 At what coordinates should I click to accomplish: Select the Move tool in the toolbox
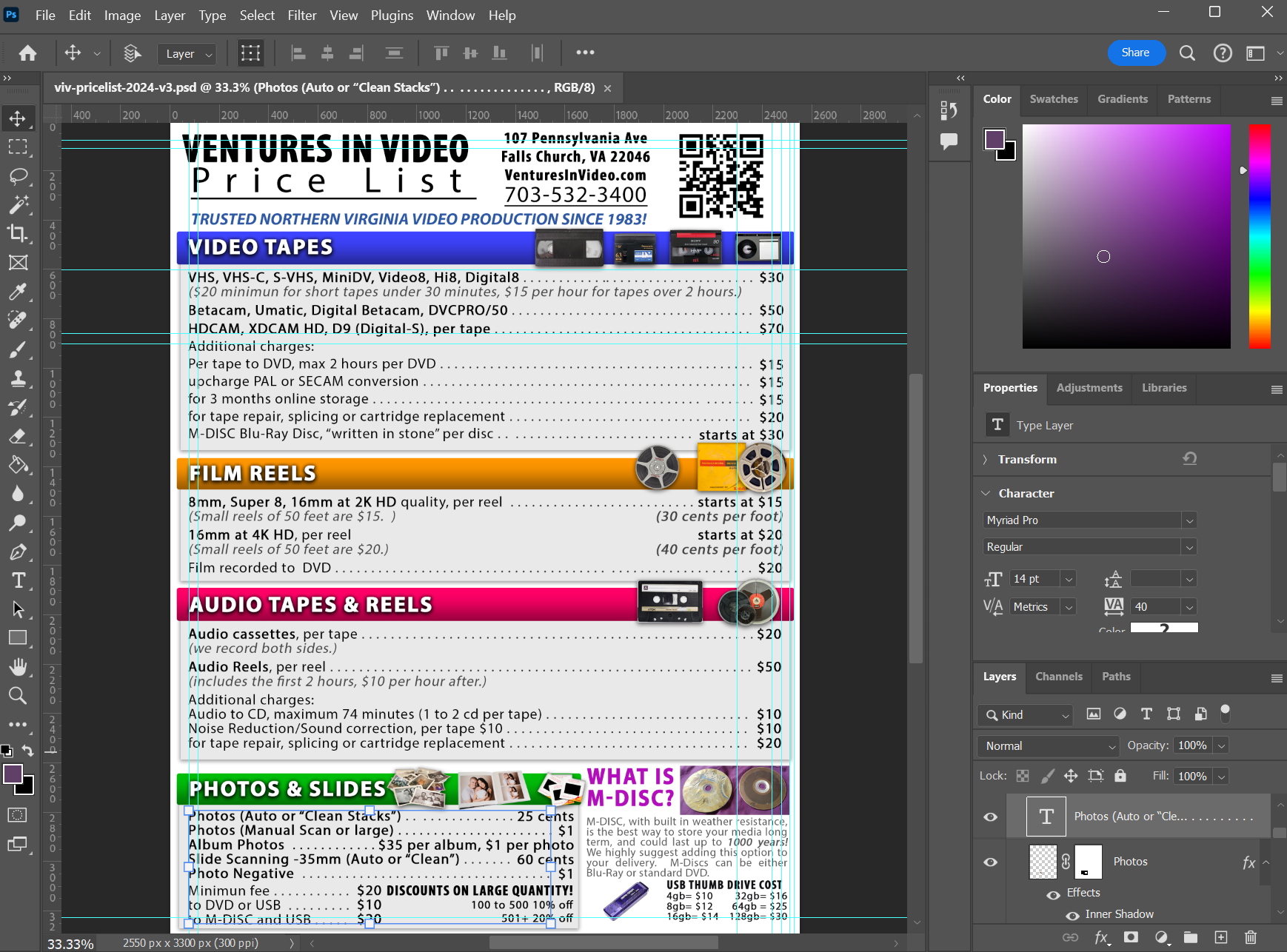18,118
